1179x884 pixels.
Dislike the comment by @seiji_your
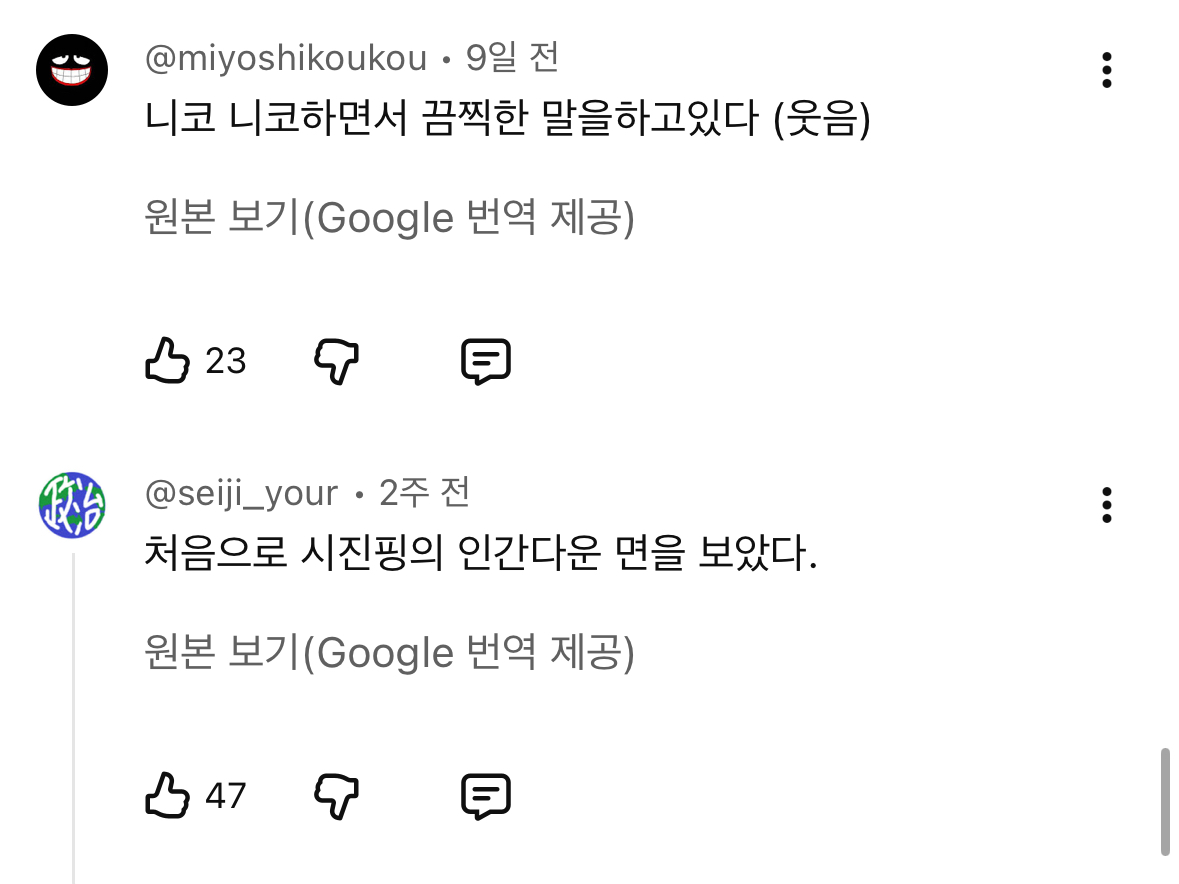(337, 796)
